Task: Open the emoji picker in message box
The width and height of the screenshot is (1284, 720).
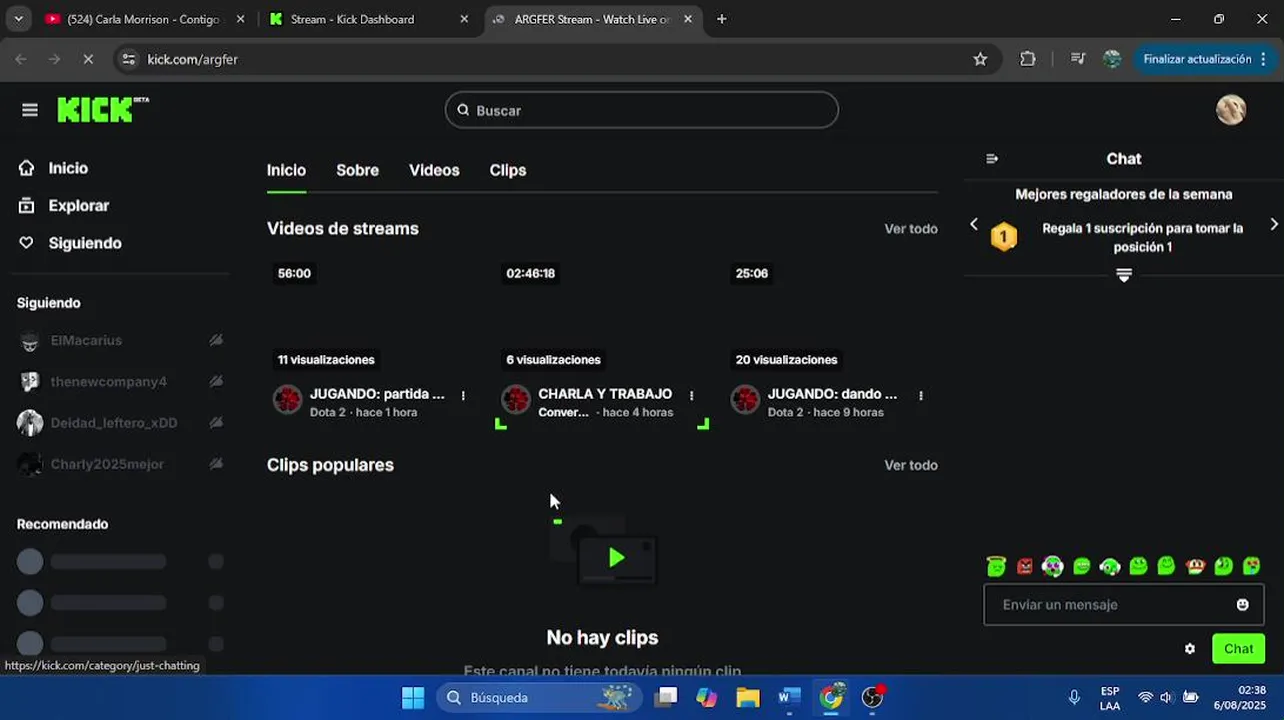Action: click(x=1243, y=605)
